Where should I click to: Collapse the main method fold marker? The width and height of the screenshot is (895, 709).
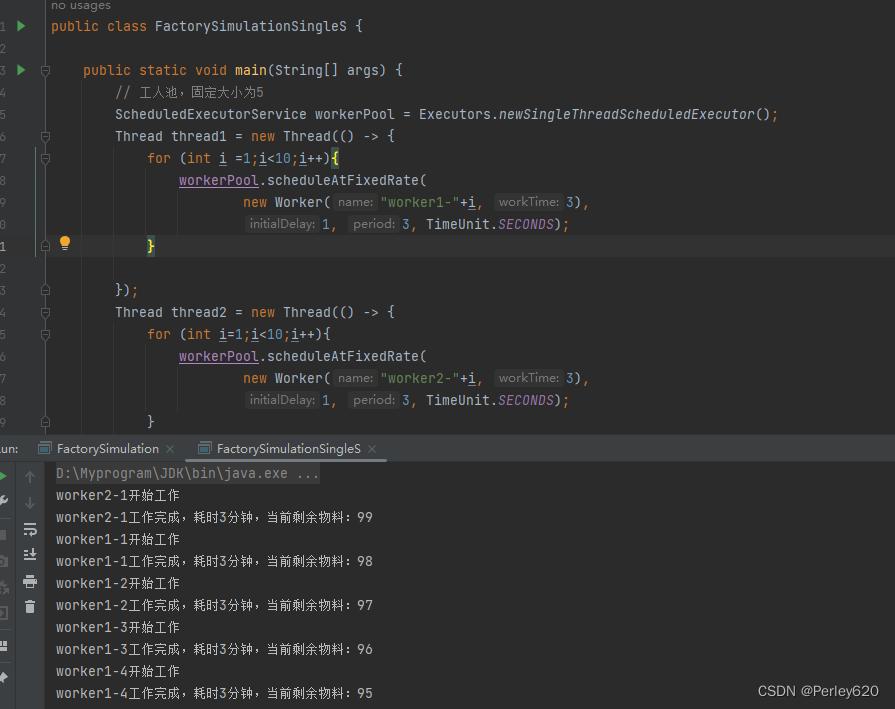(45, 70)
